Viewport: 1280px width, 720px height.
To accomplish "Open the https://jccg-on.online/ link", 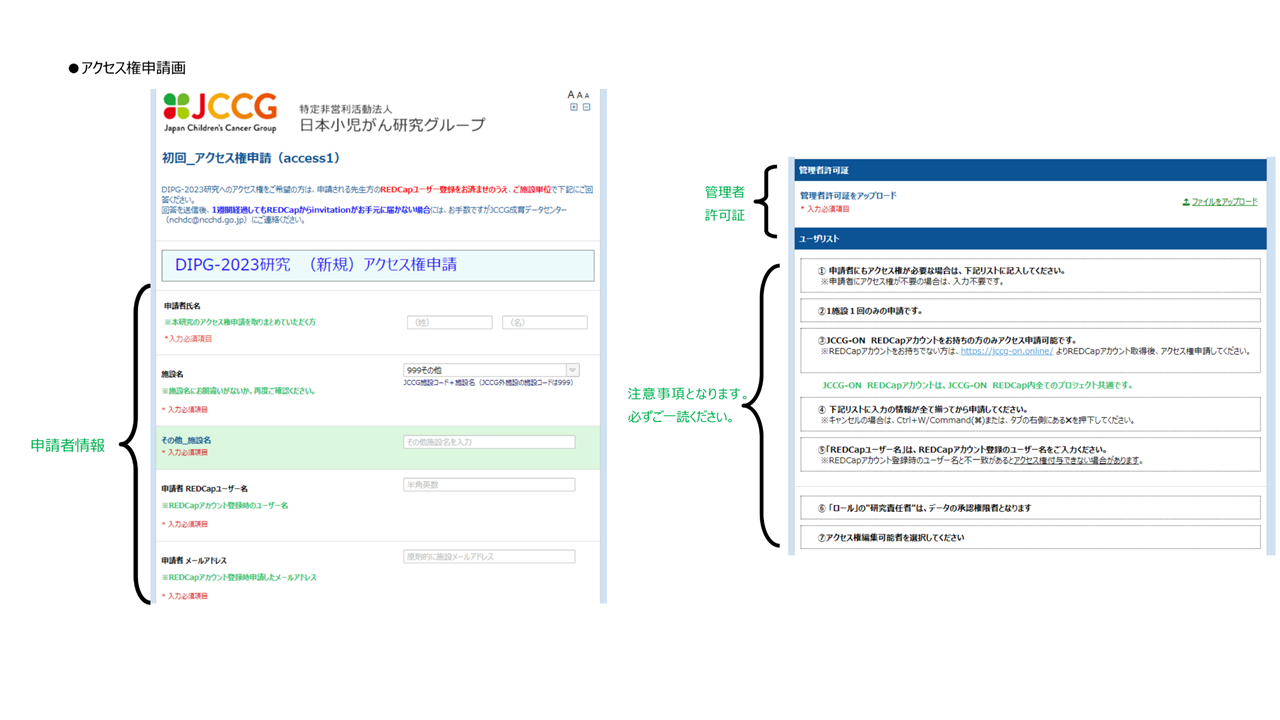I will pyautogui.click(x=1006, y=351).
